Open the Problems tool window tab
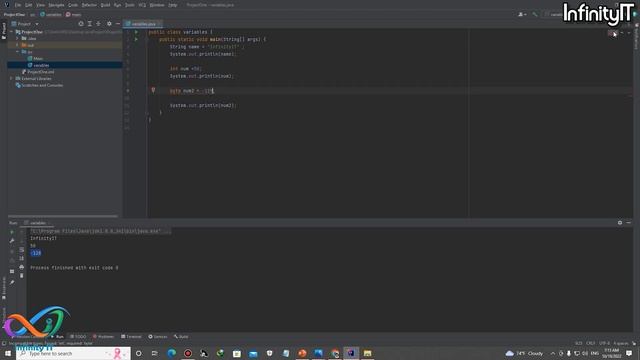Viewport: 640px width, 360px height. coord(103,337)
